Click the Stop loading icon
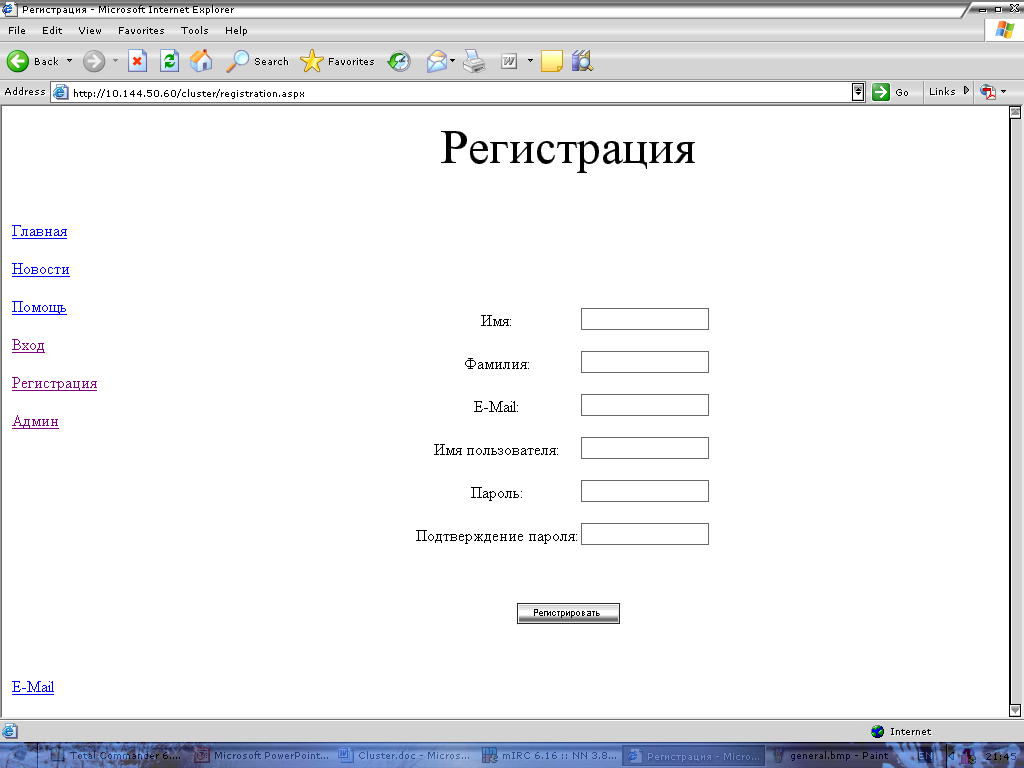This screenshot has width=1024, height=768. (x=138, y=61)
